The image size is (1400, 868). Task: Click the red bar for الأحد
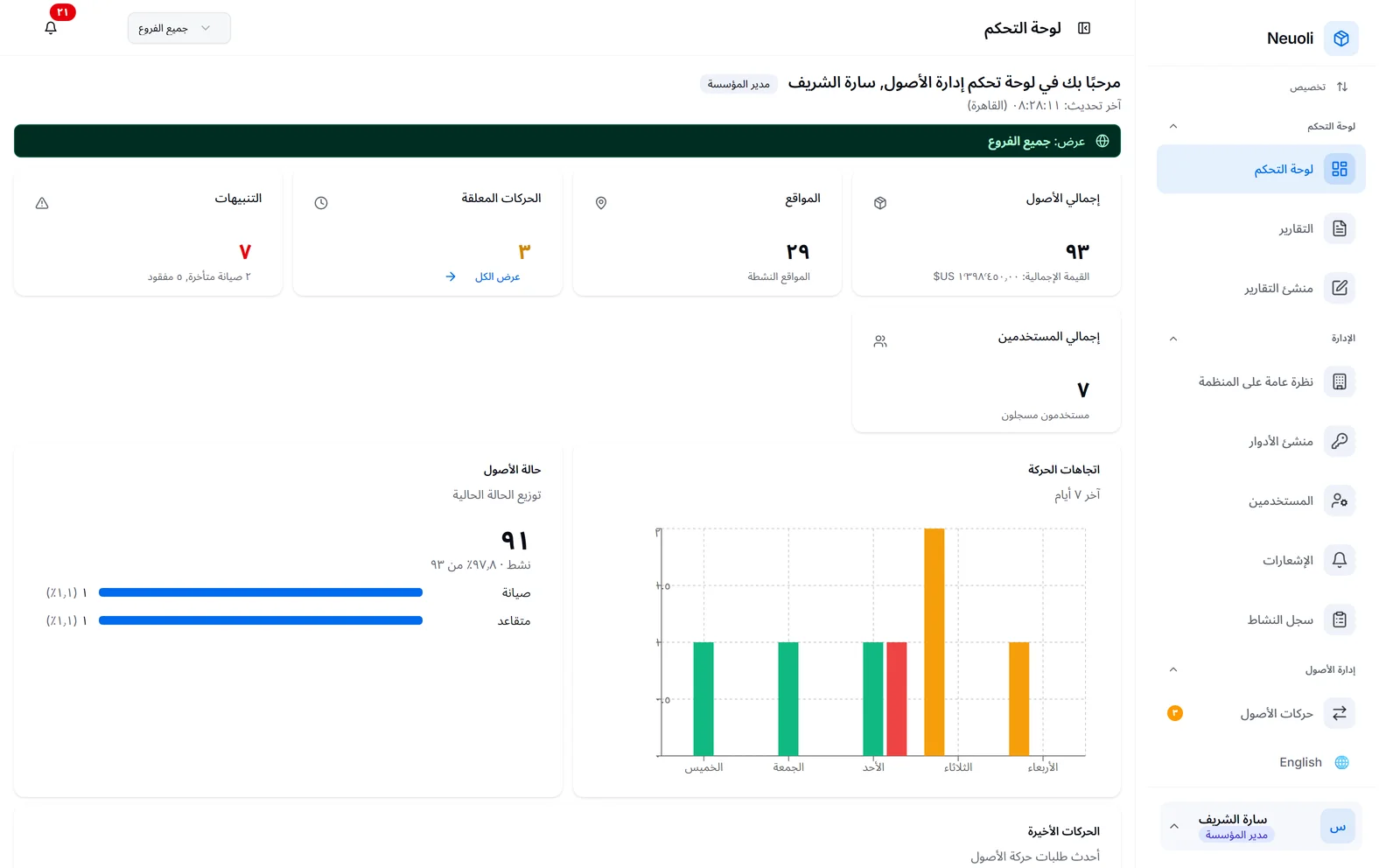pyautogui.click(x=897, y=699)
